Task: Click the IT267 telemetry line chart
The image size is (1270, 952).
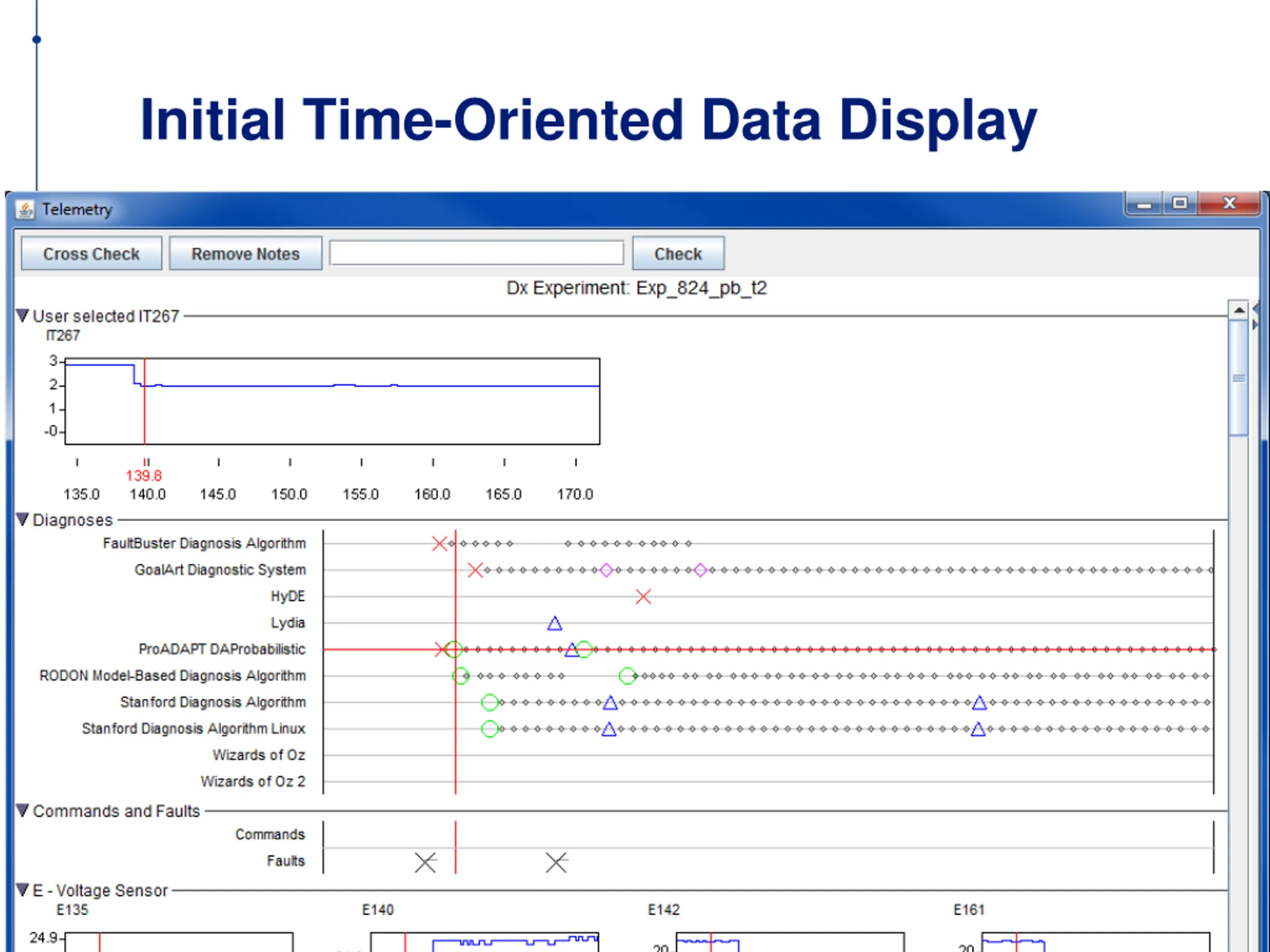Action: click(332, 401)
